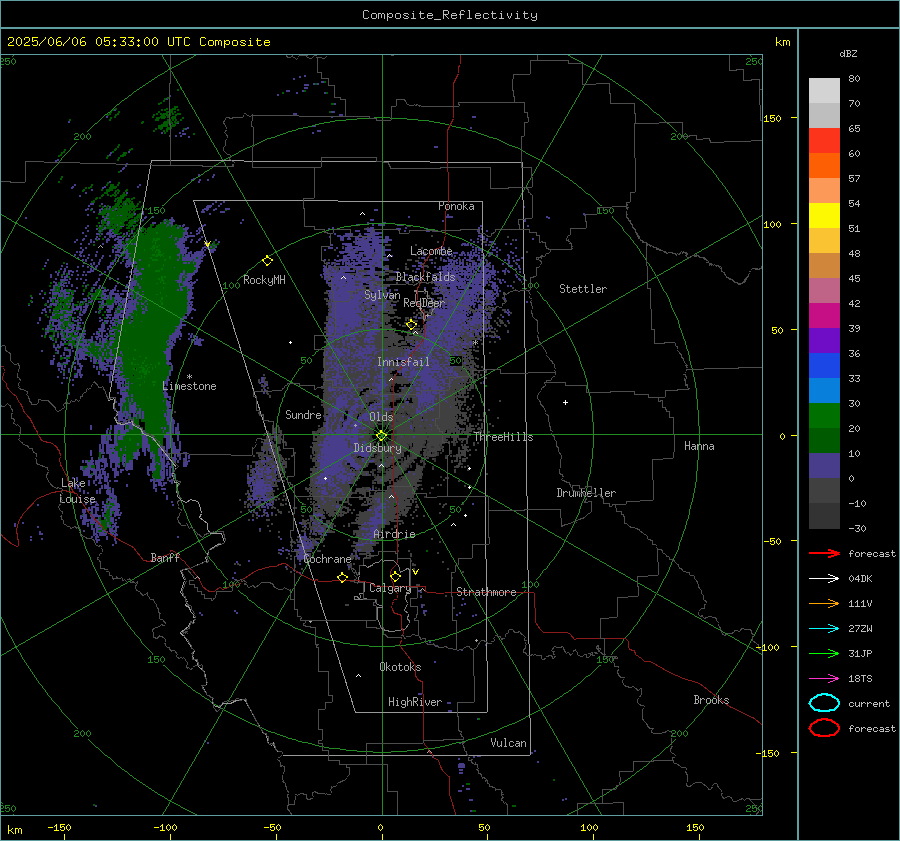
Task: Select the red swatch in dBZ scale
Action: coord(824,141)
